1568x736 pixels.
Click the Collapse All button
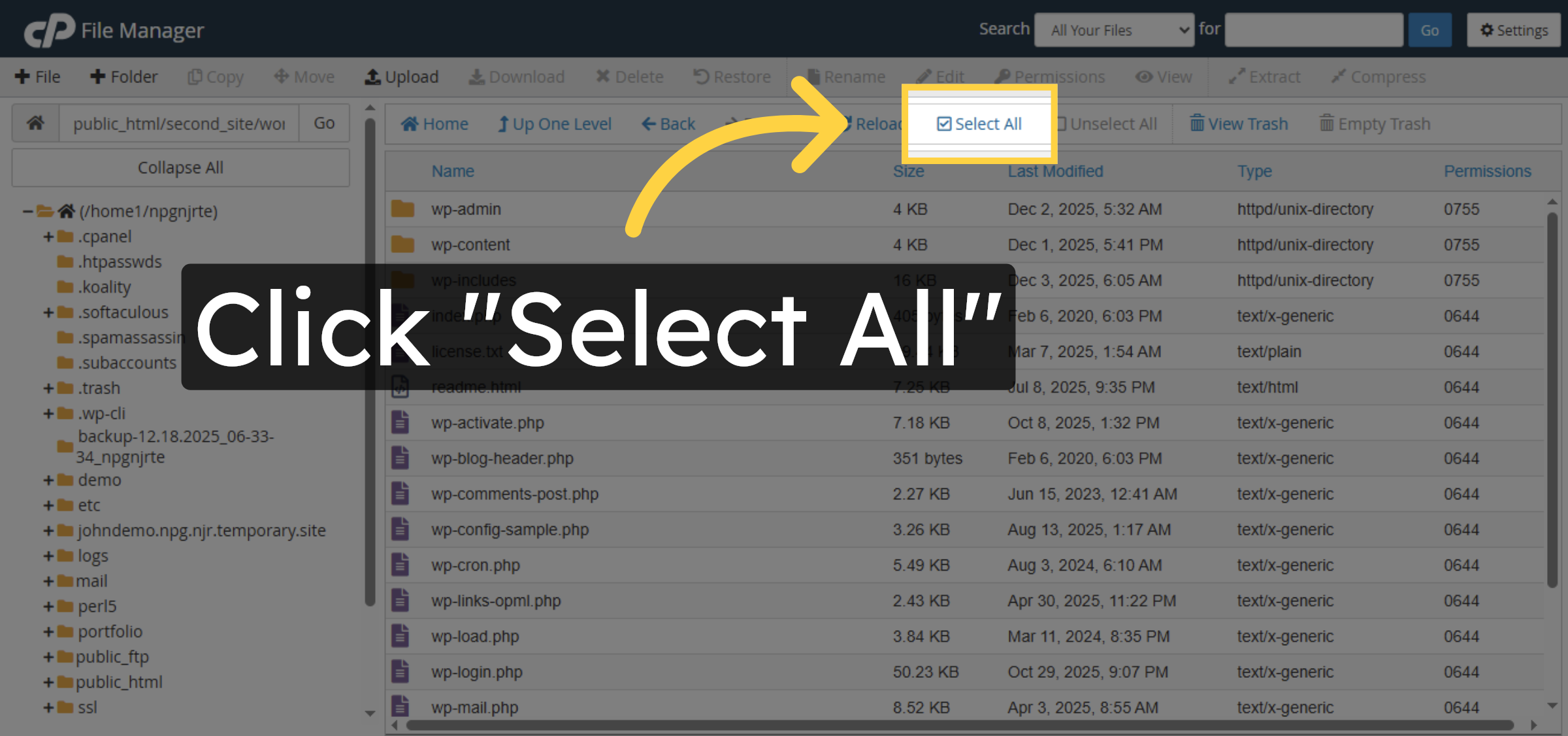click(x=180, y=167)
